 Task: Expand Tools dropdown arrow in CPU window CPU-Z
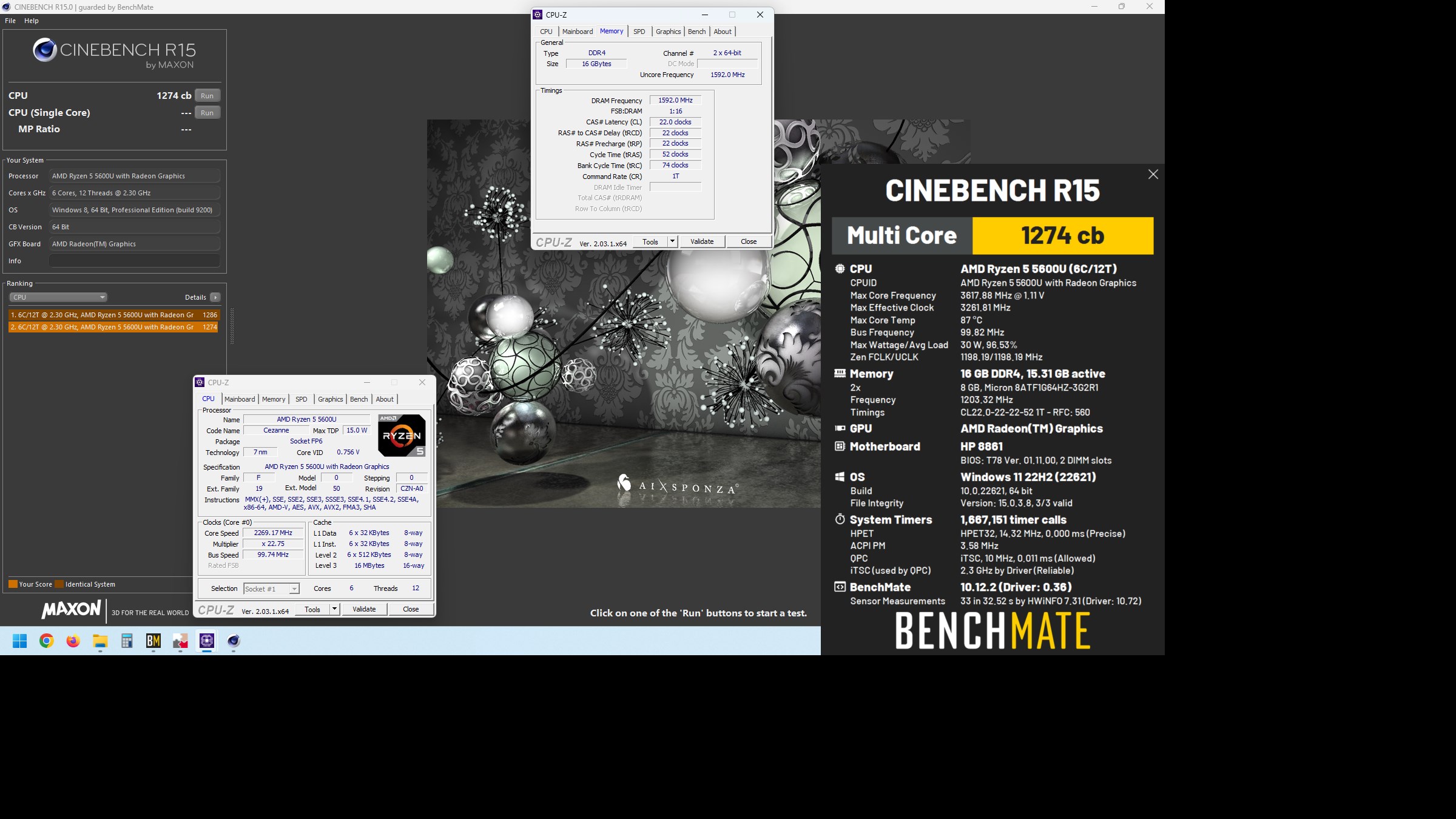tap(334, 609)
